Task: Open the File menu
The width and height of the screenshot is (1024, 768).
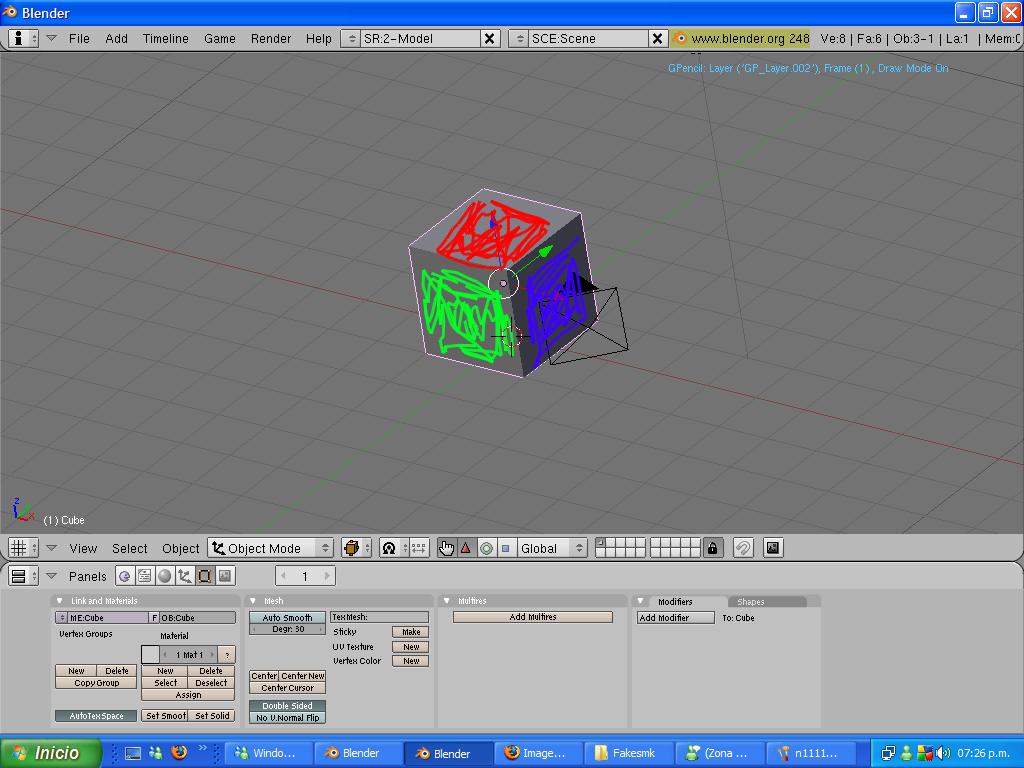Action: [x=79, y=39]
